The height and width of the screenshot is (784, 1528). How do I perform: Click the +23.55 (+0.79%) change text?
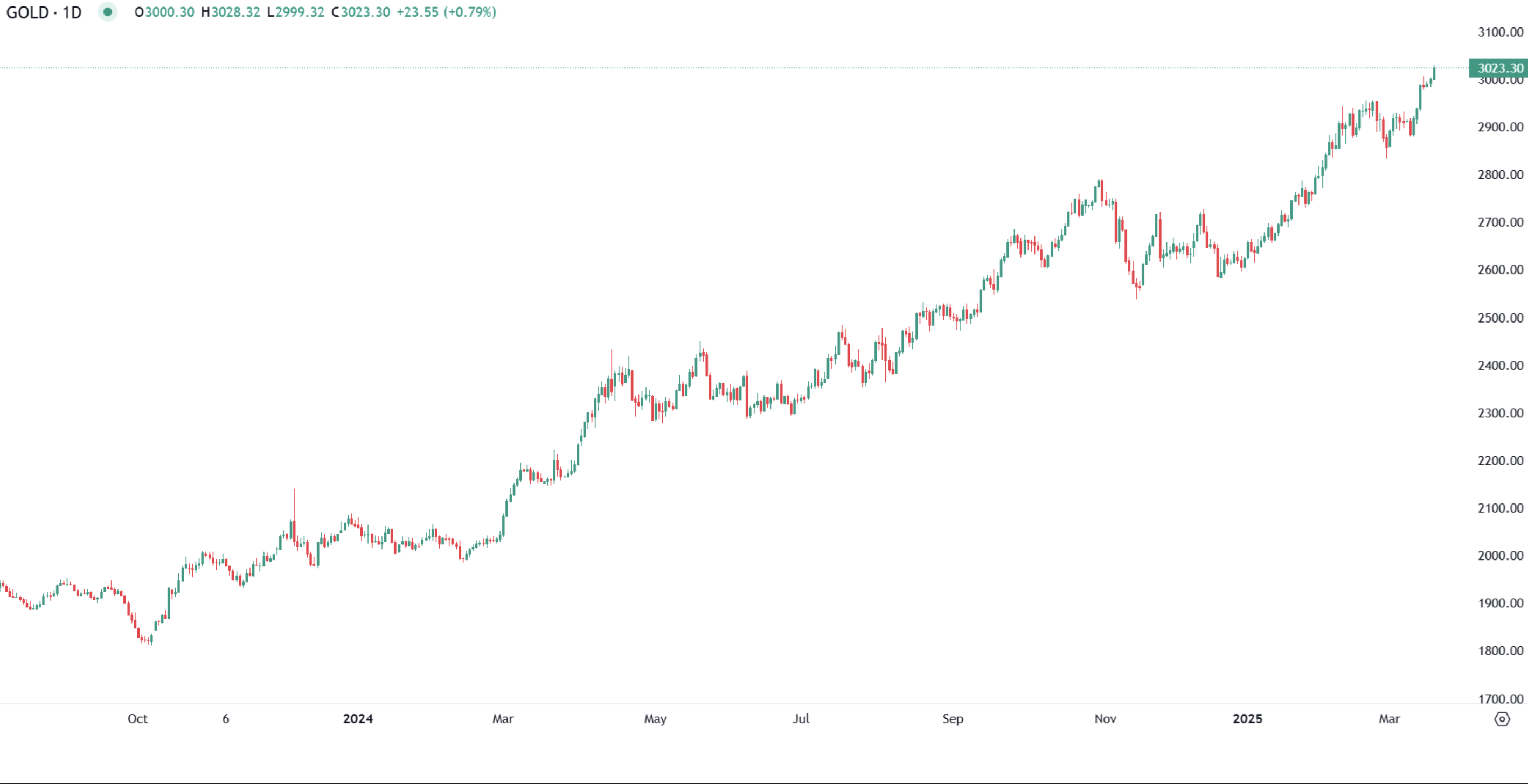tap(446, 12)
